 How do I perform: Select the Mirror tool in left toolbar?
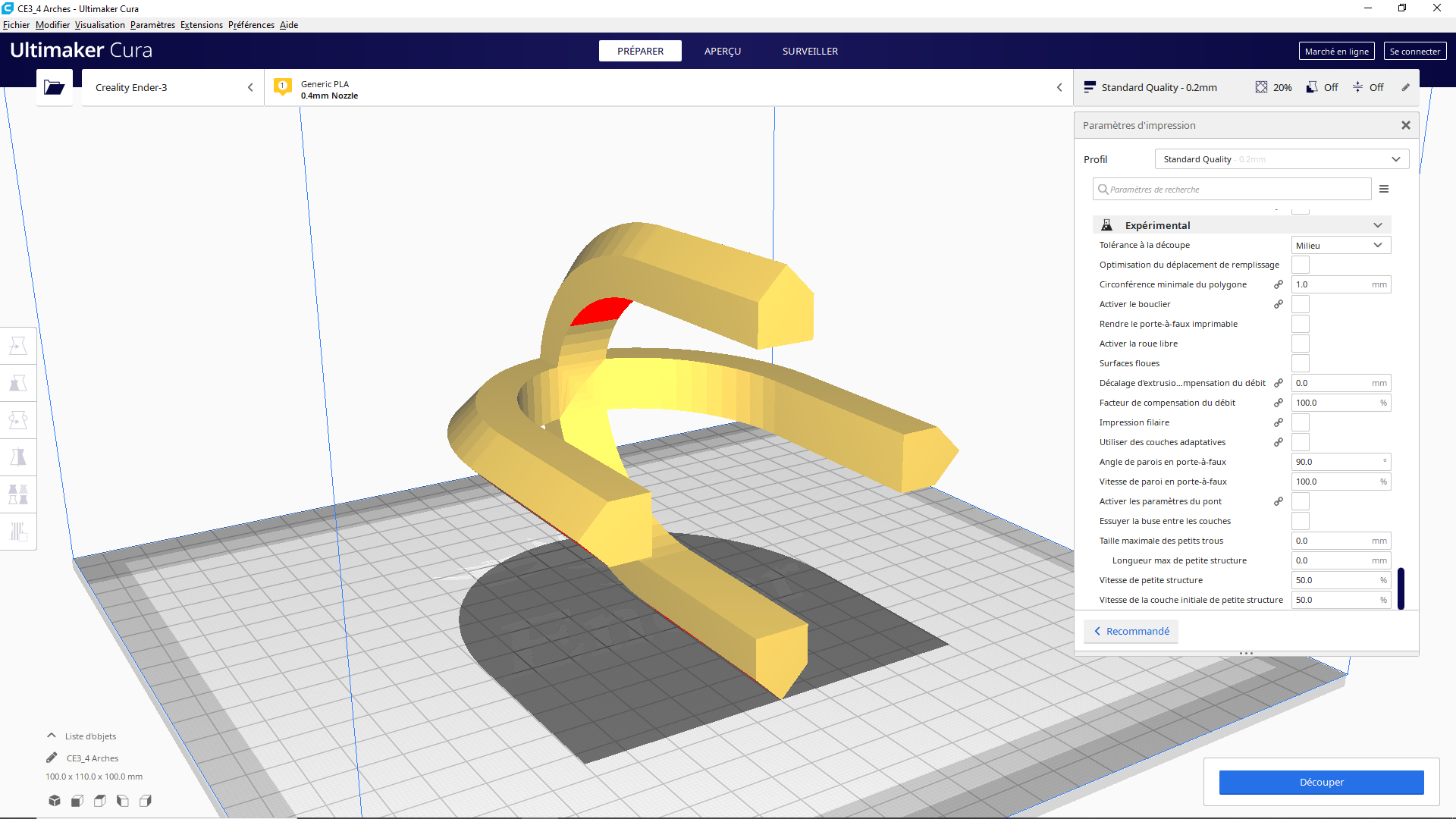click(x=18, y=457)
